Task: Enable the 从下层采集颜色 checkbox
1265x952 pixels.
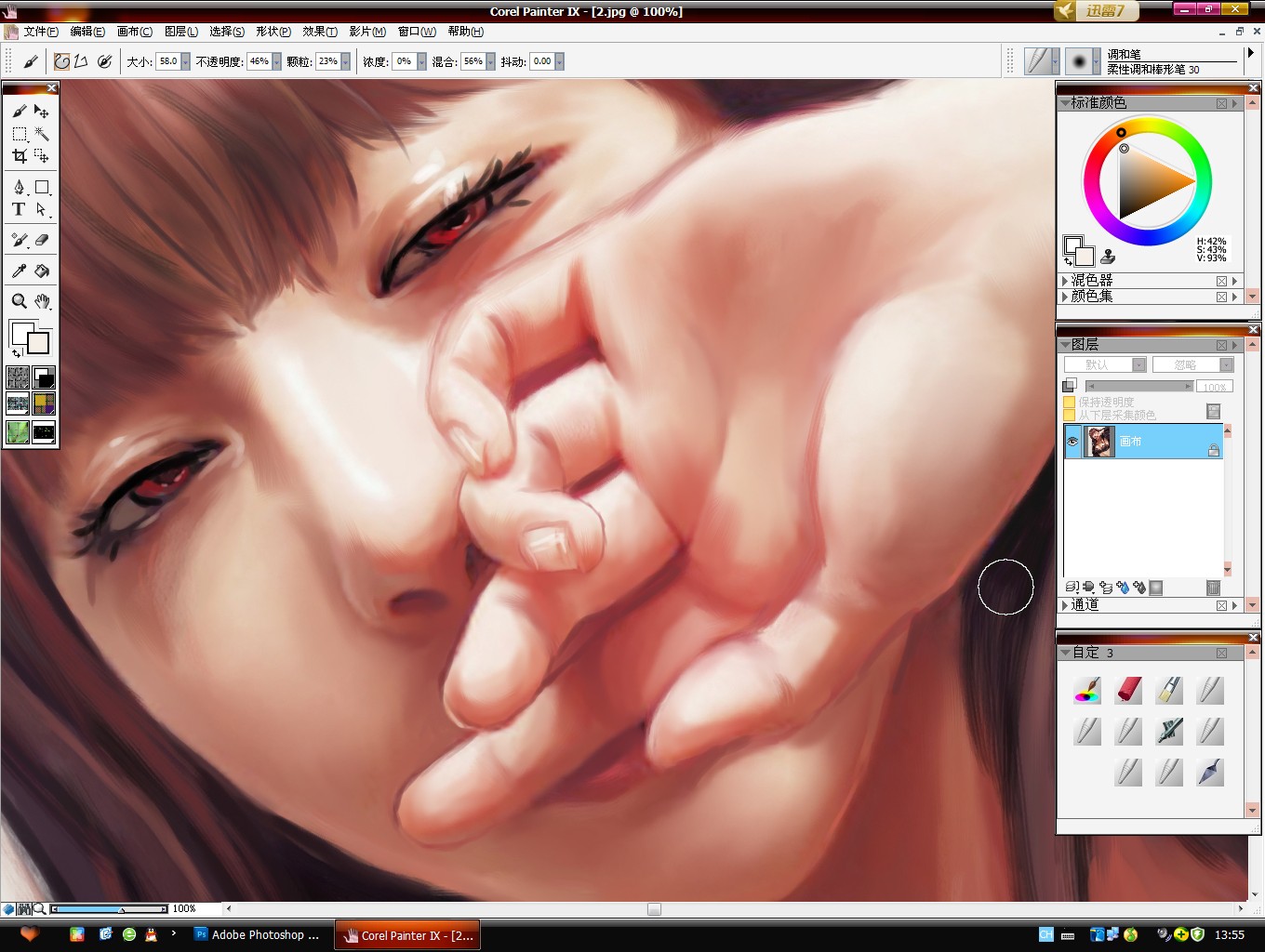Action: click(1070, 415)
